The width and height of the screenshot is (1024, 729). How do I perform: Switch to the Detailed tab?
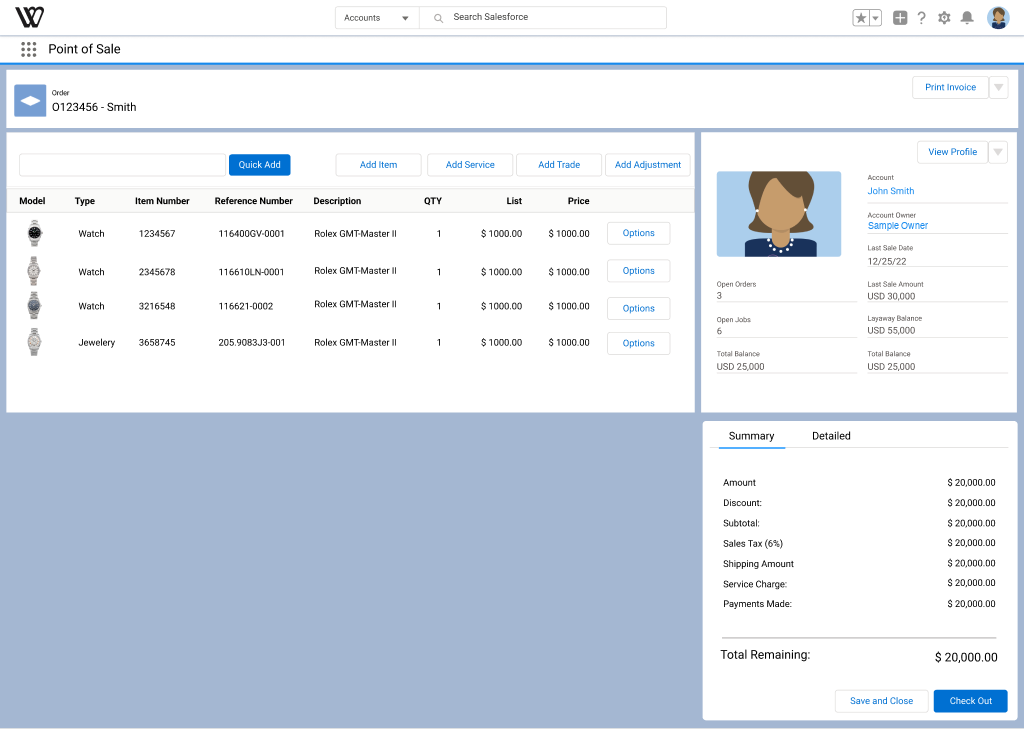(x=831, y=436)
